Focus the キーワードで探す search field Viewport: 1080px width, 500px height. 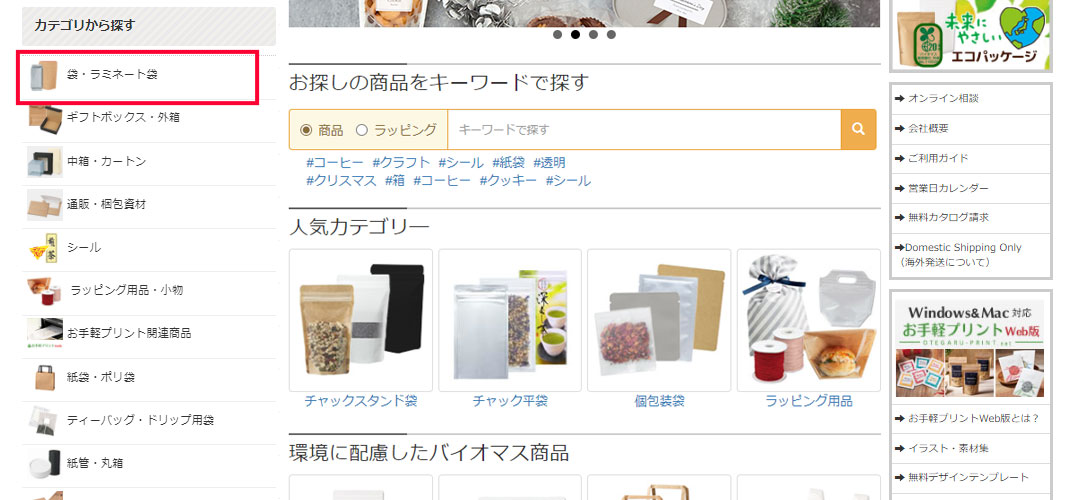click(644, 129)
